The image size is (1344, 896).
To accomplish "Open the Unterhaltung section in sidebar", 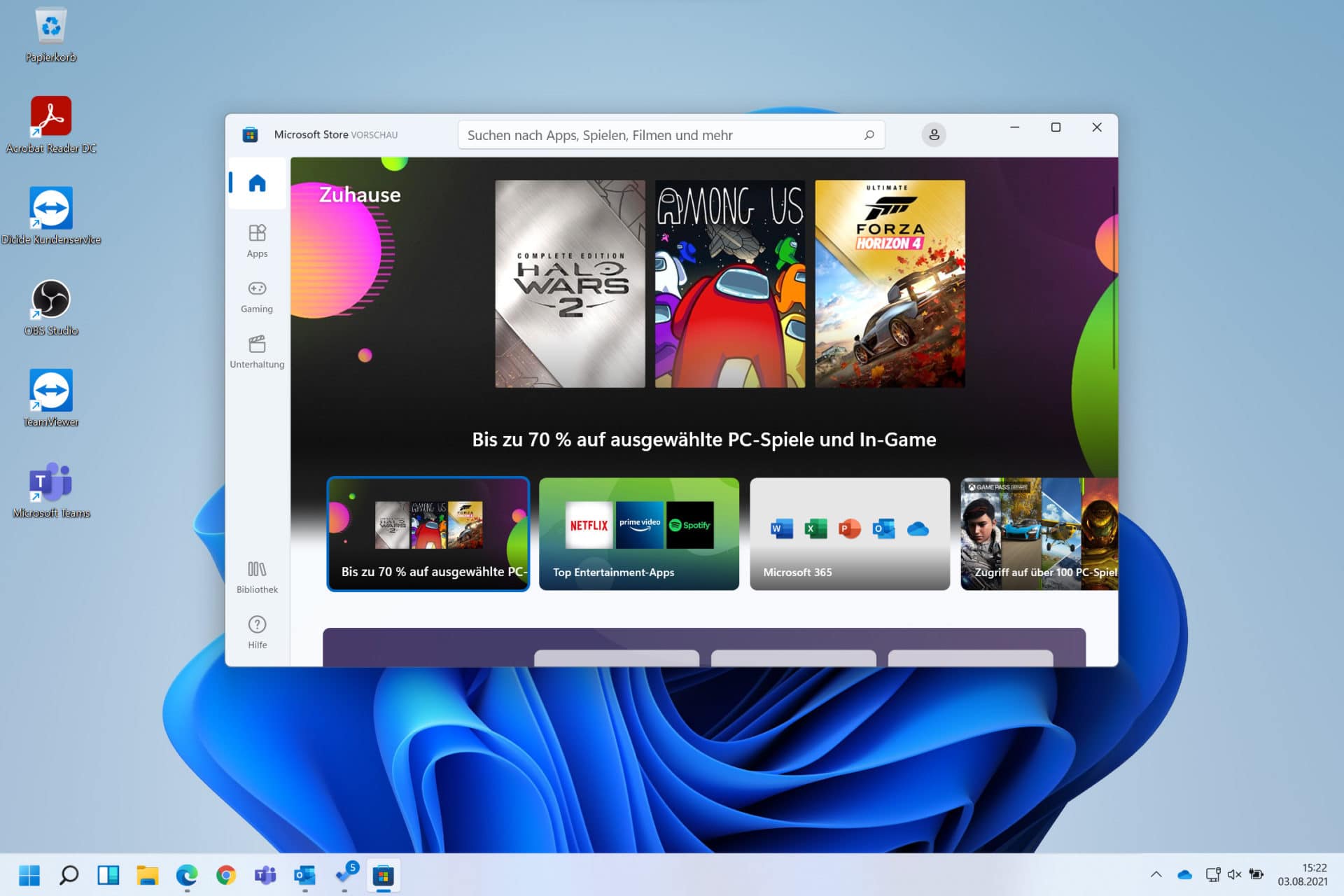I will [257, 352].
